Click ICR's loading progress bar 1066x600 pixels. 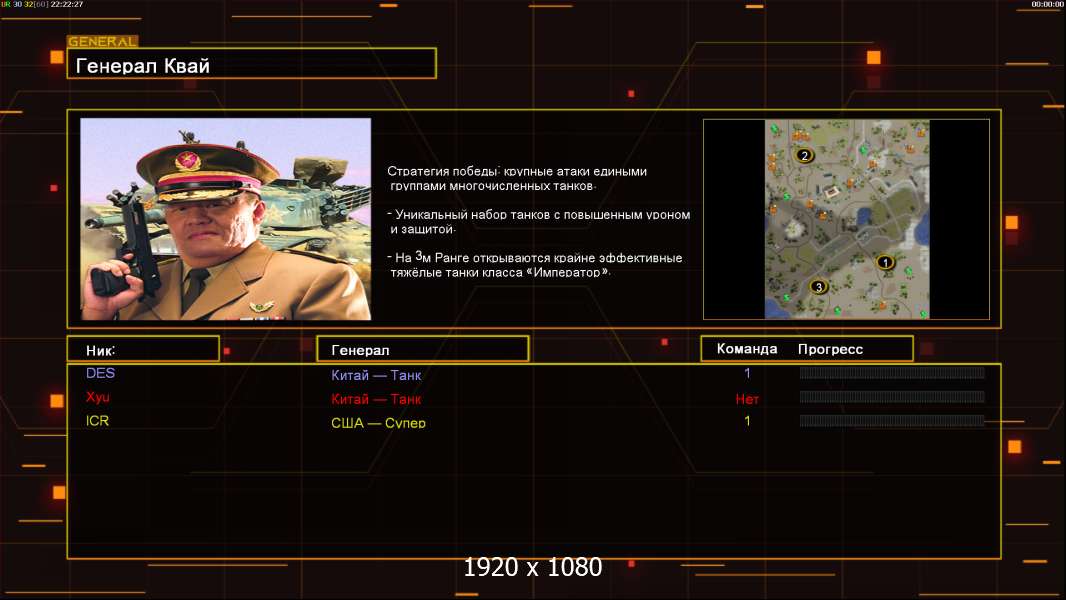pos(891,421)
